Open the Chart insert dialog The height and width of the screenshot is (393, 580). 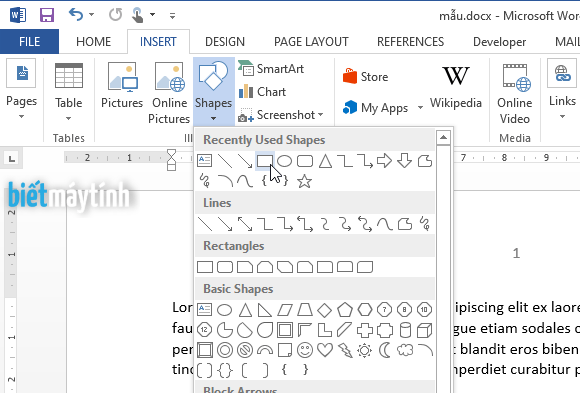262,92
